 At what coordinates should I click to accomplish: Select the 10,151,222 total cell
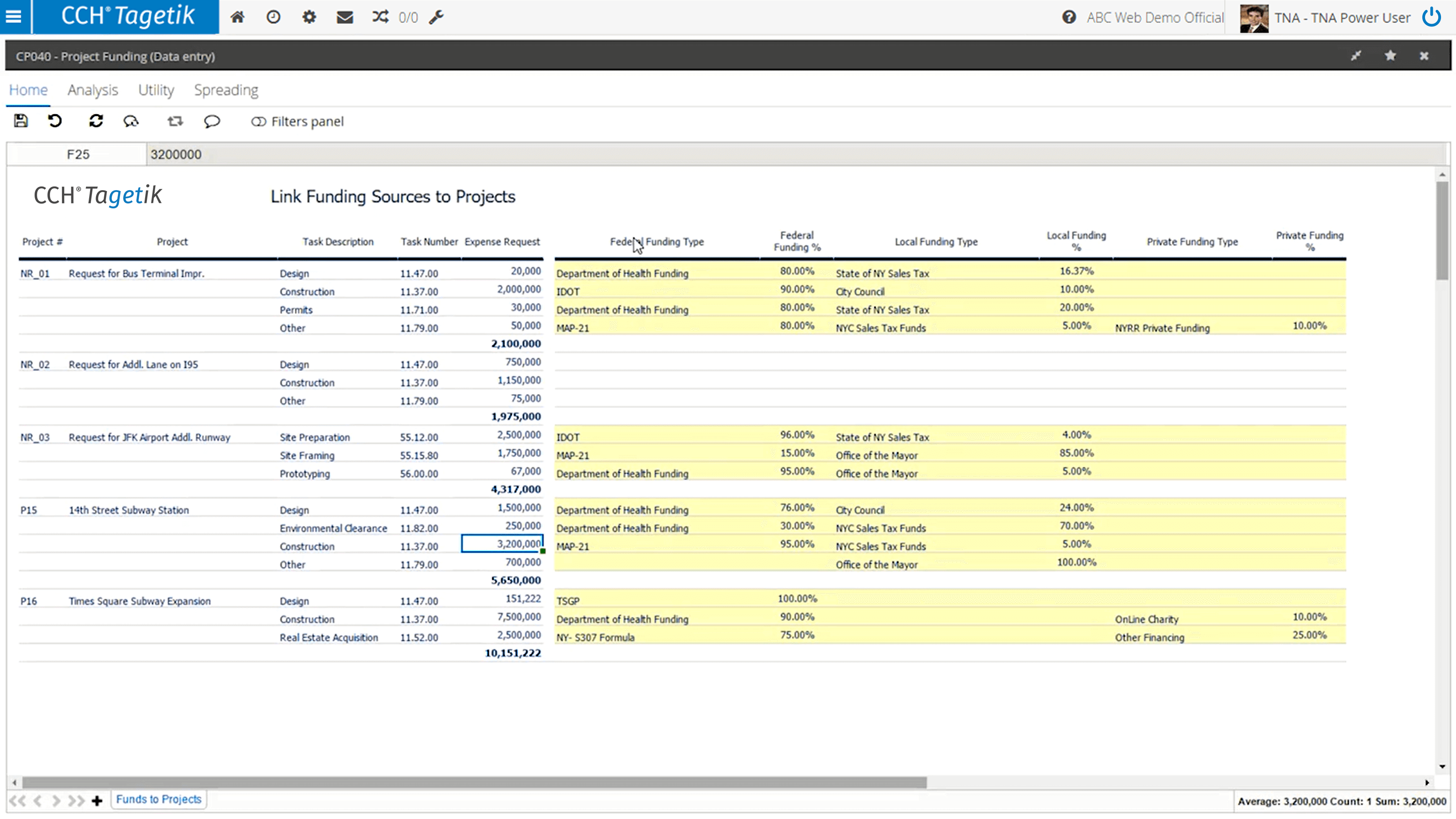pyautogui.click(x=513, y=653)
